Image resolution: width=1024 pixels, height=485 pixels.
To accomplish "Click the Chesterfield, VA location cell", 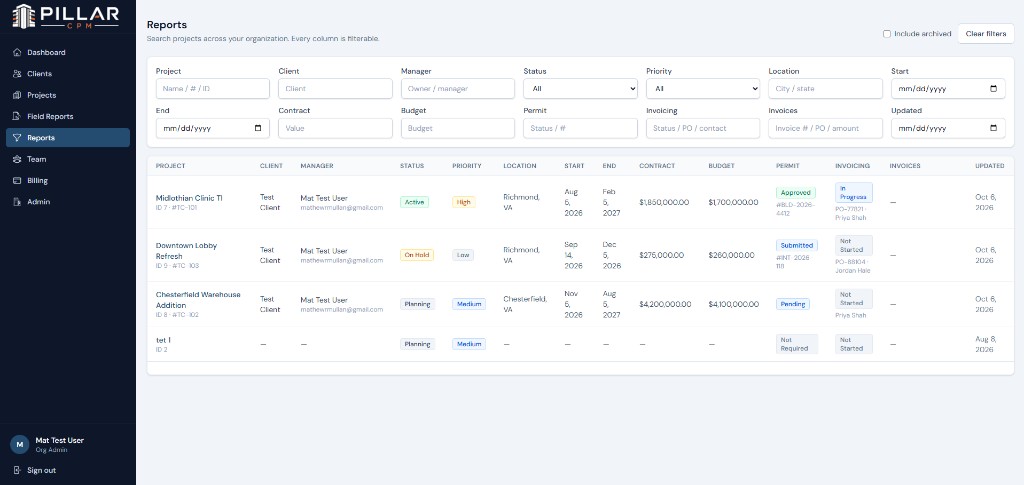I will click(x=525, y=304).
